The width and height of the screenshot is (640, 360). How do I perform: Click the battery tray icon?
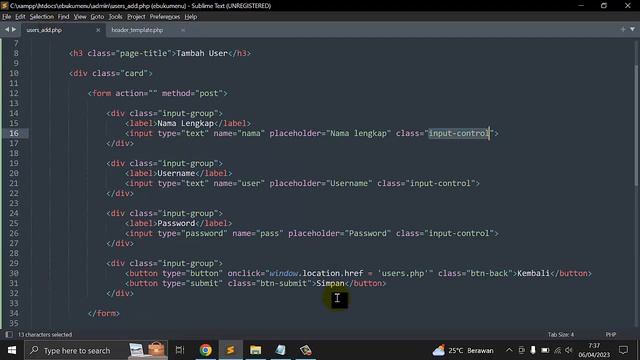point(545,350)
